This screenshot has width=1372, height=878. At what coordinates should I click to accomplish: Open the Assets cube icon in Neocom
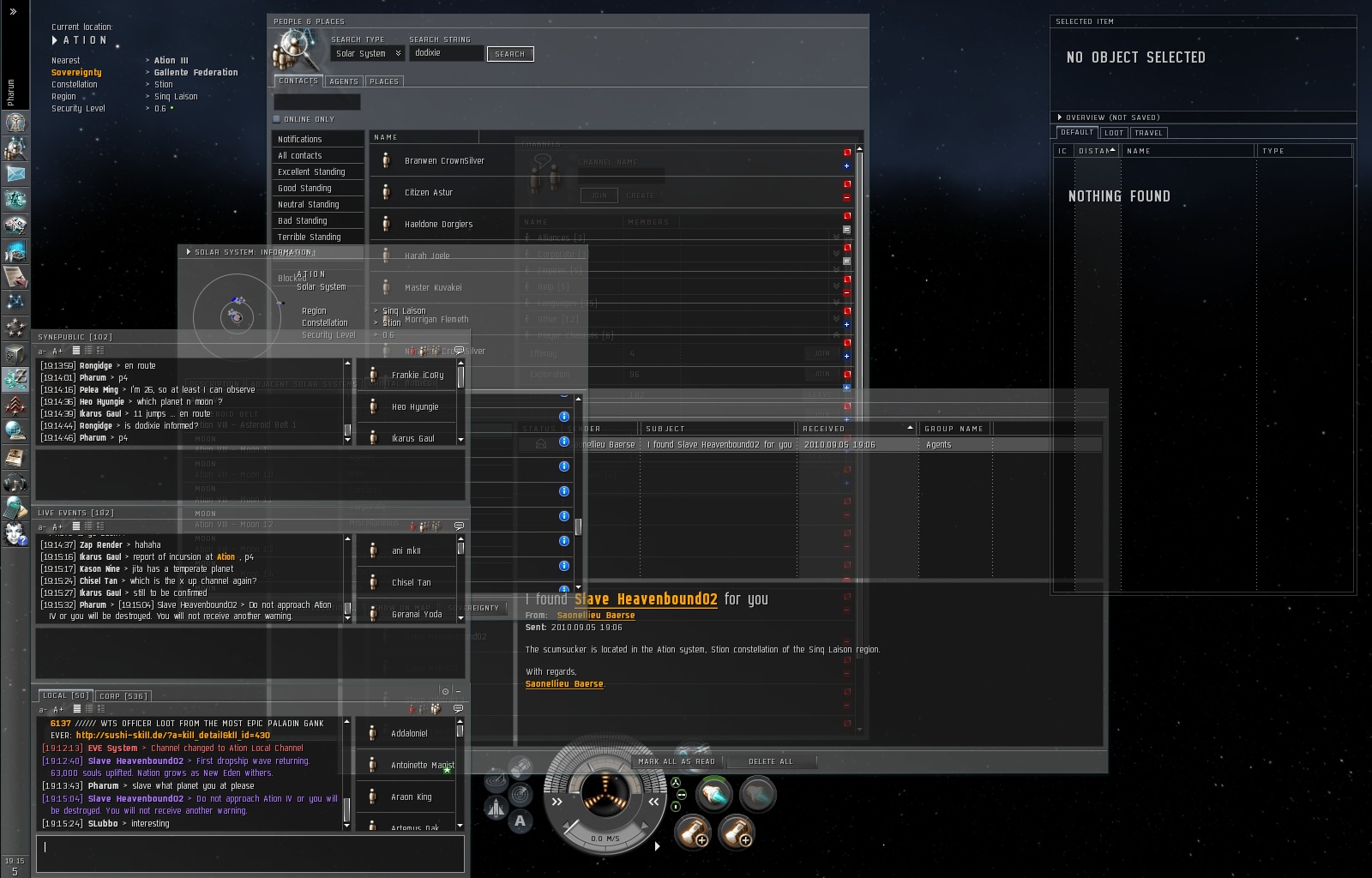point(15,354)
